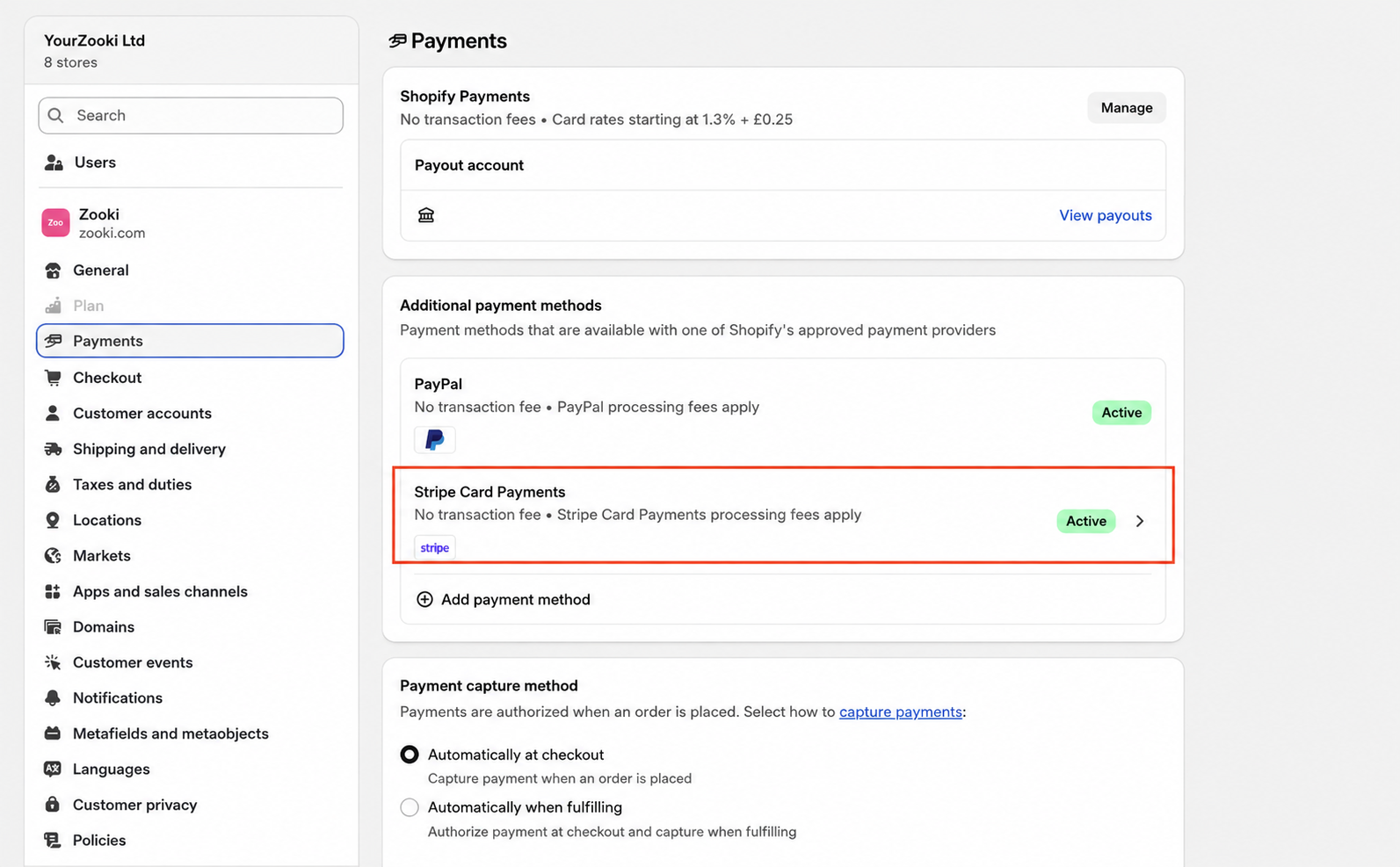Click the Checkout cart icon
Screen dimensions: 1400x867
(x=53, y=378)
